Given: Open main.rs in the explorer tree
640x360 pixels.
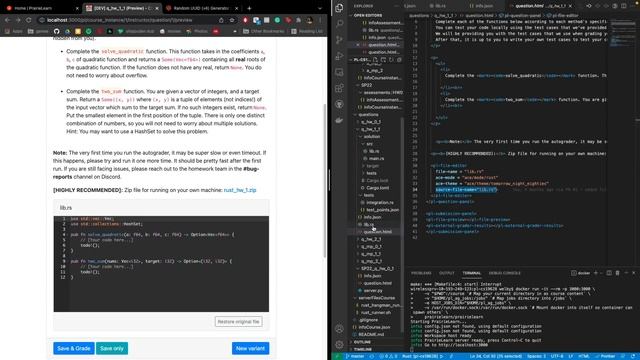Looking at the screenshot, I should pos(376,158).
